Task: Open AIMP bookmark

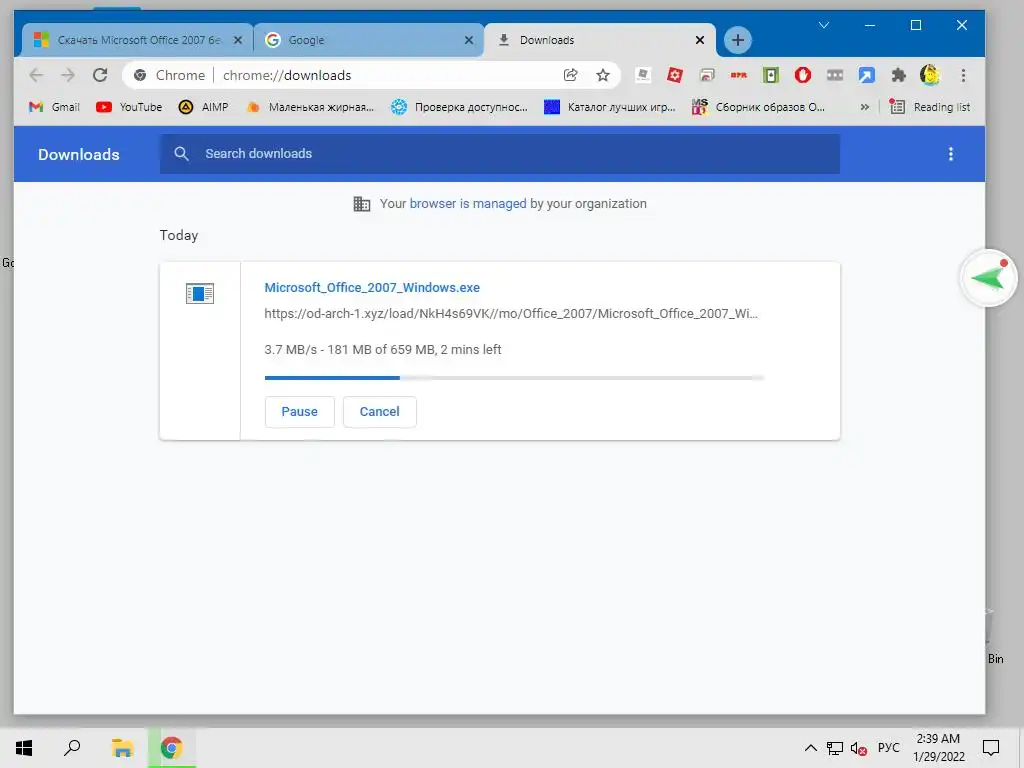Action: click(x=204, y=107)
